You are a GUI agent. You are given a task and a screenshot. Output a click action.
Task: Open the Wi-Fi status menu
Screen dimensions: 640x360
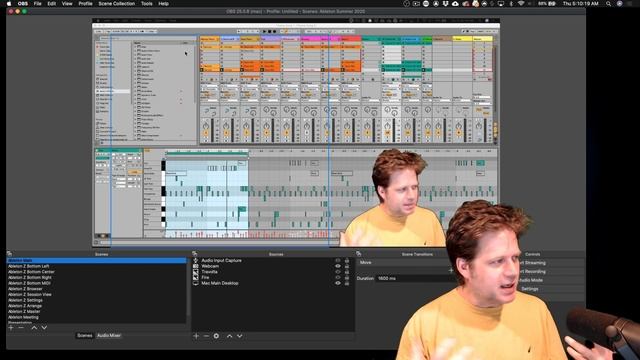tap(521, 4)
